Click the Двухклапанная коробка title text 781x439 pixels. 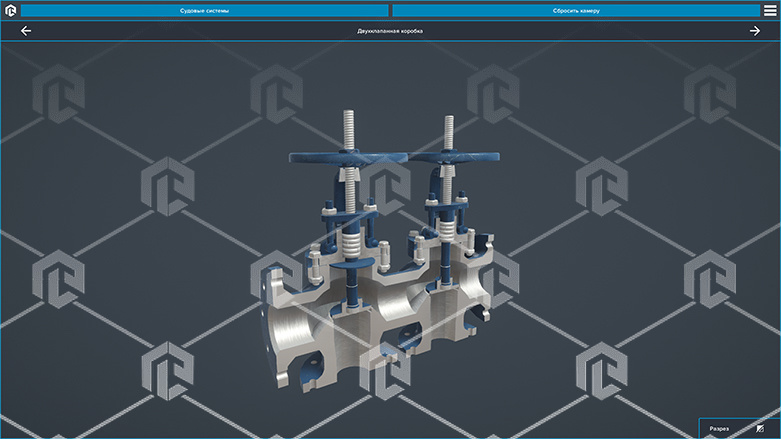tap(390, 31)
